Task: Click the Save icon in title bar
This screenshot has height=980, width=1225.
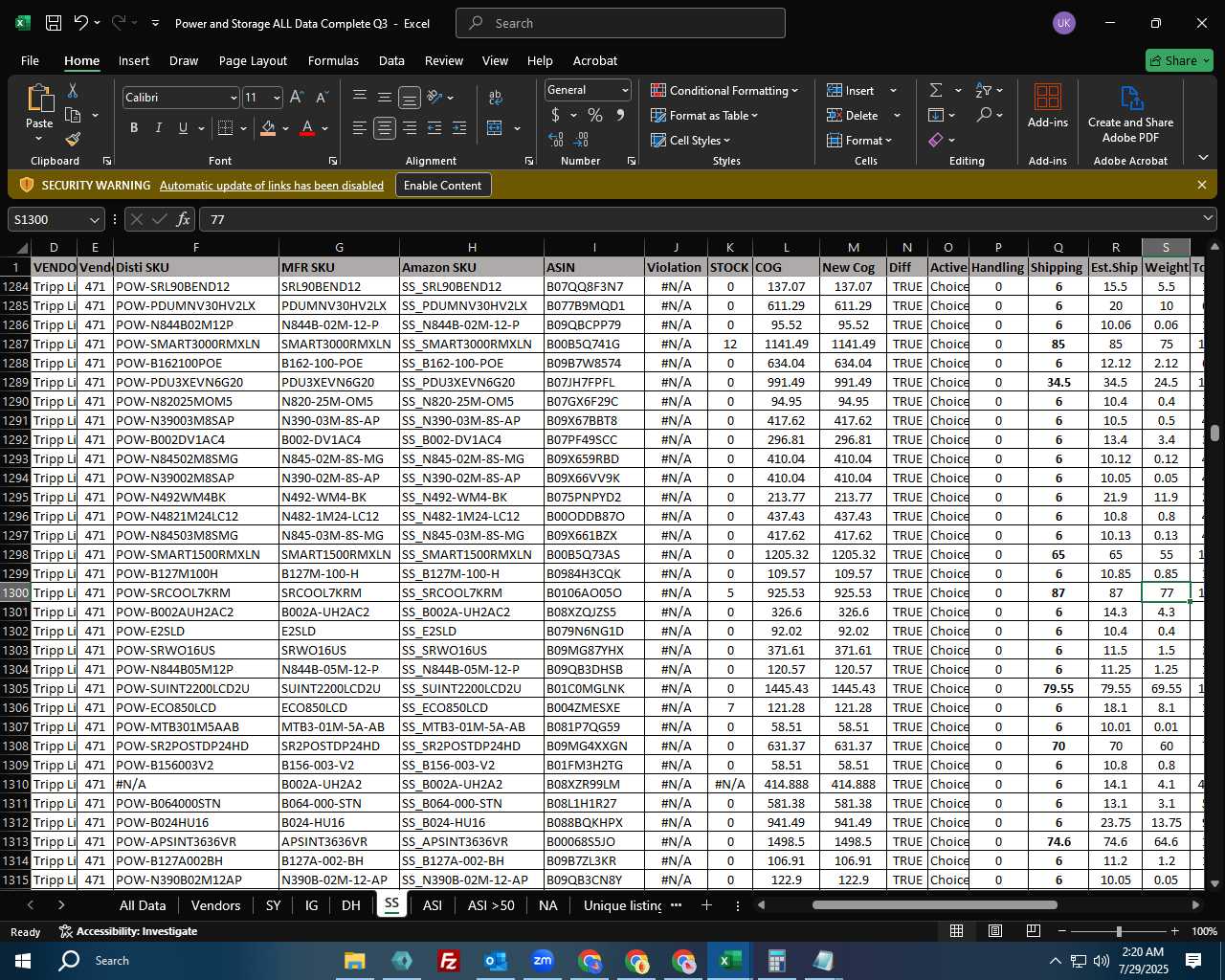Action: 54,23
